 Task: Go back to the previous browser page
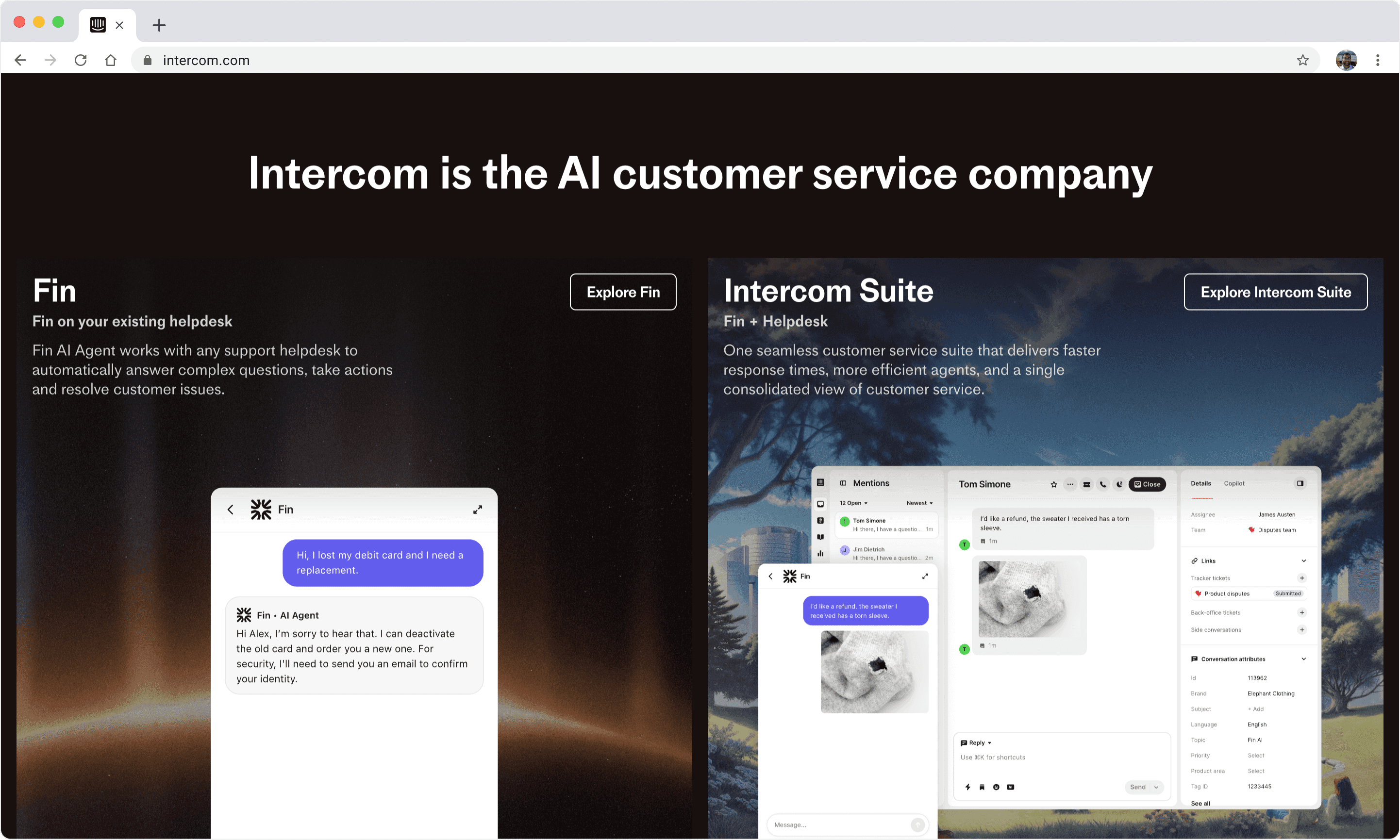pyautogui.click(x=20, y=60)
